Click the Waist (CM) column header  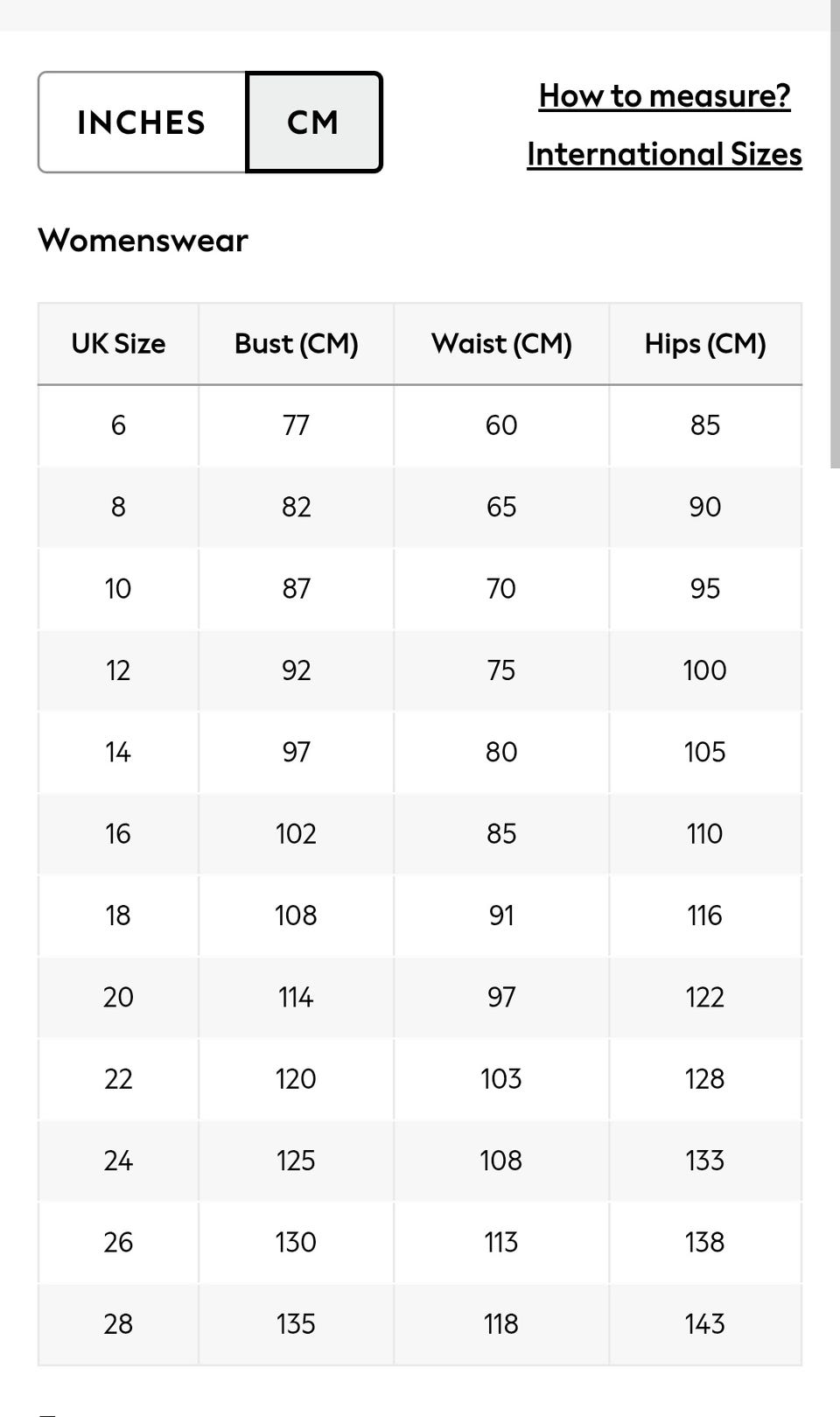tap(501, 344)
